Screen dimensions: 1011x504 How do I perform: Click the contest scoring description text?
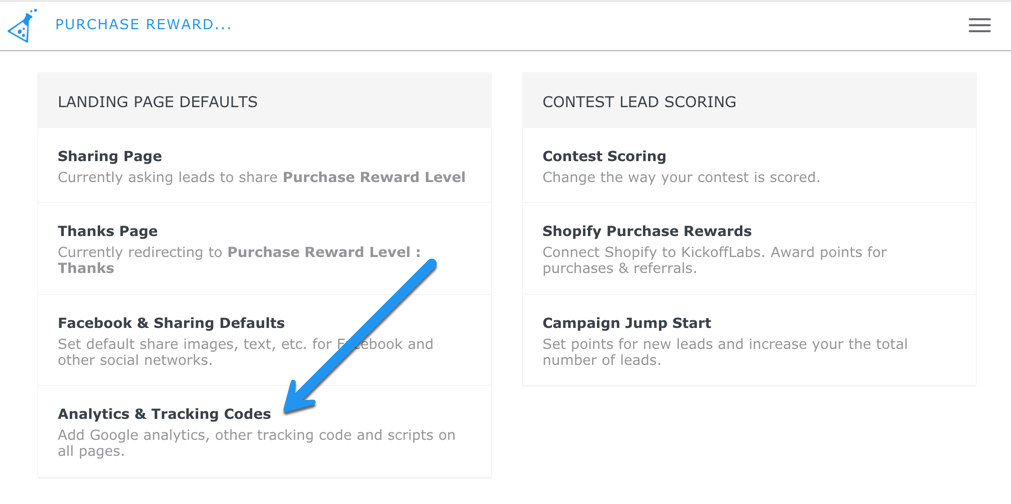[681, 177]
